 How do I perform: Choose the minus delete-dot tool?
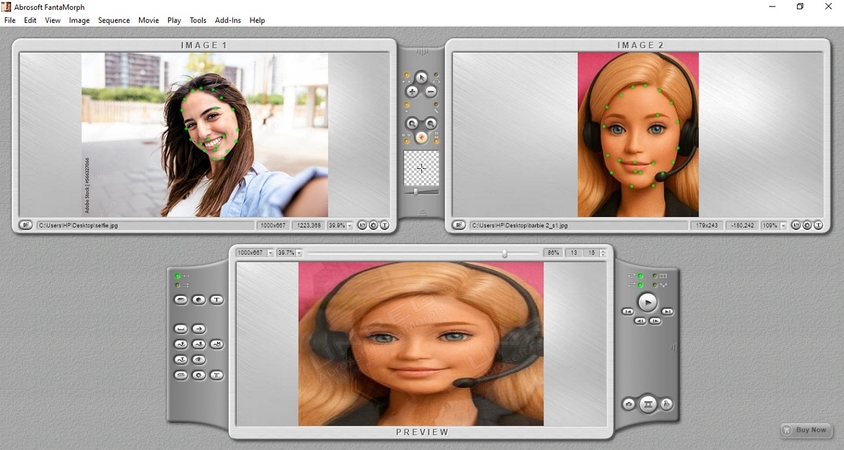click(x=431, y=92)
